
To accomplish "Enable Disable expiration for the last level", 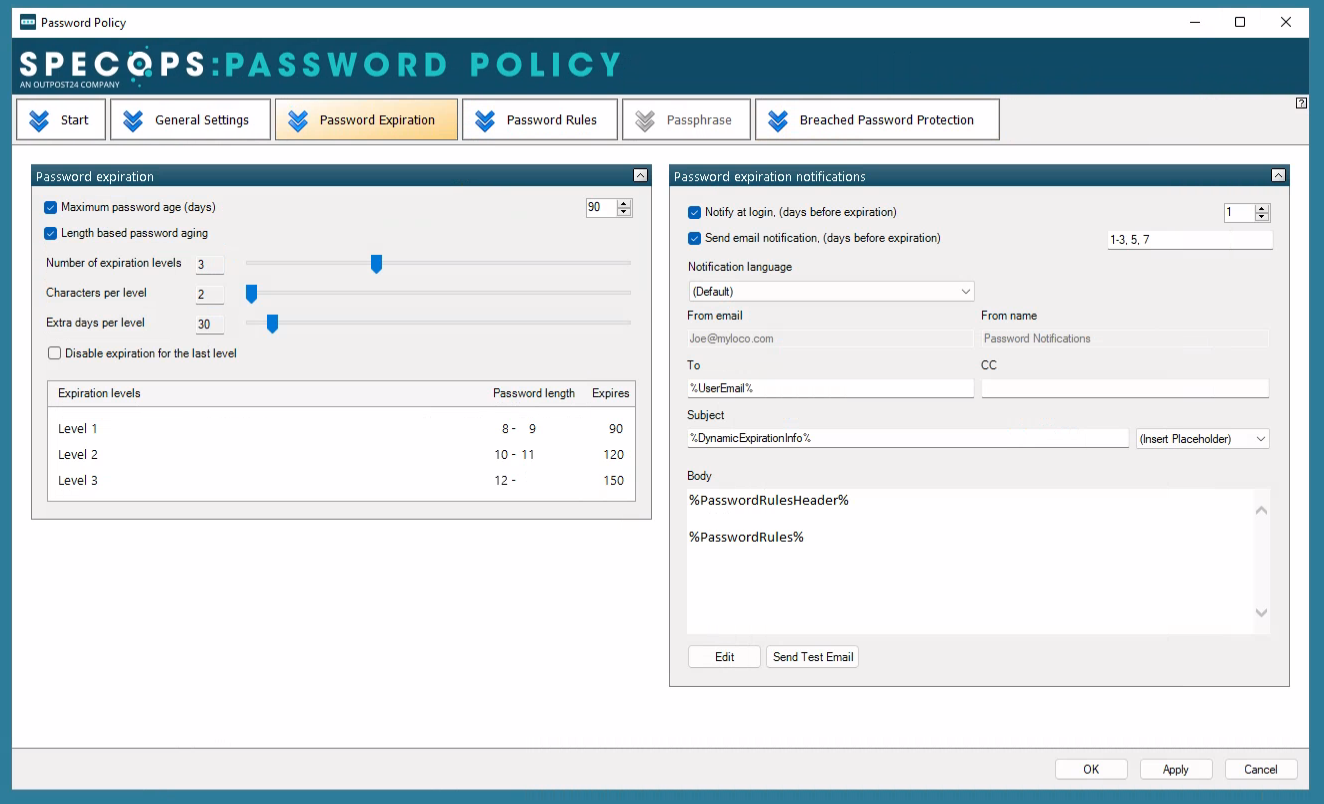I will click(x=55, y=353).
